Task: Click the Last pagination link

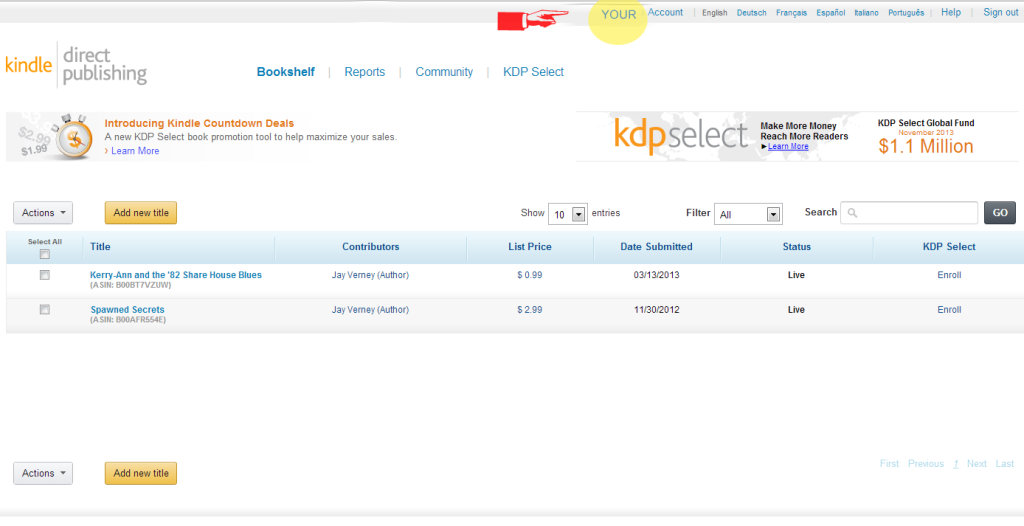Action: coord(1005,464)
